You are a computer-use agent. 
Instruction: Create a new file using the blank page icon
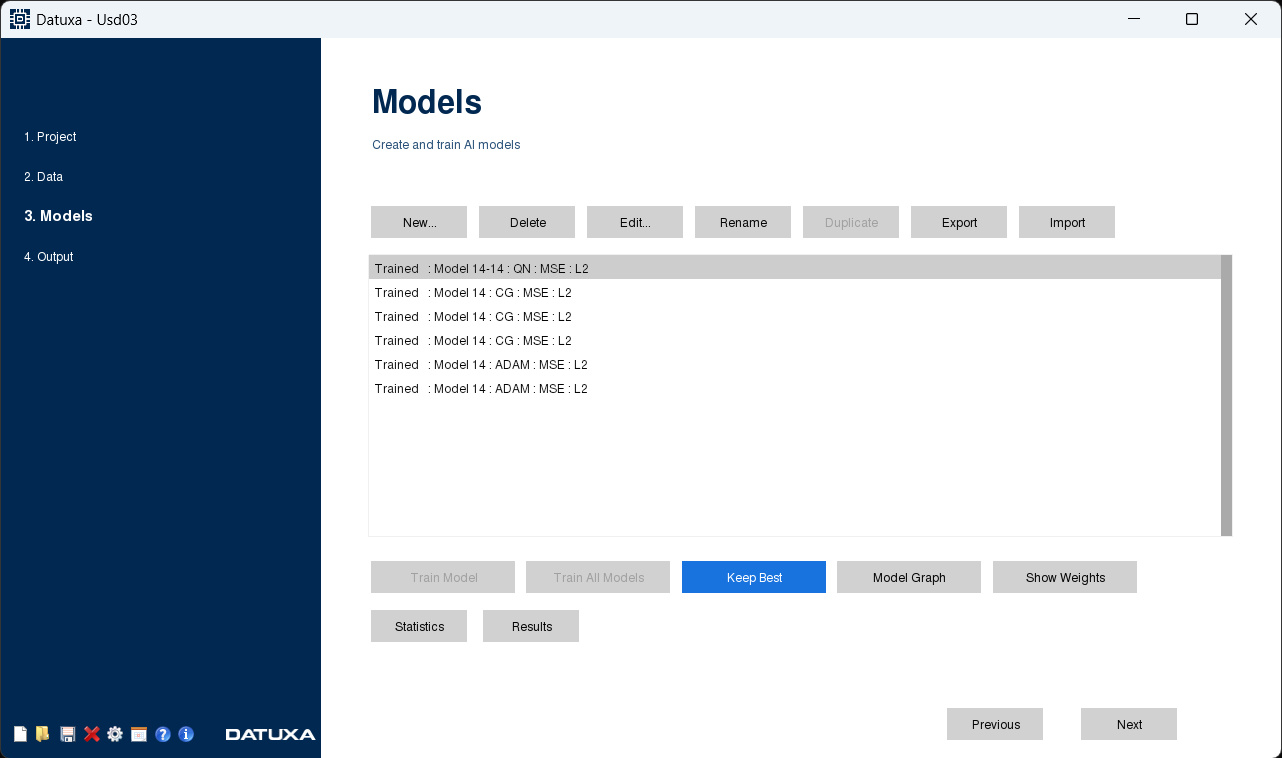[20, 734]
